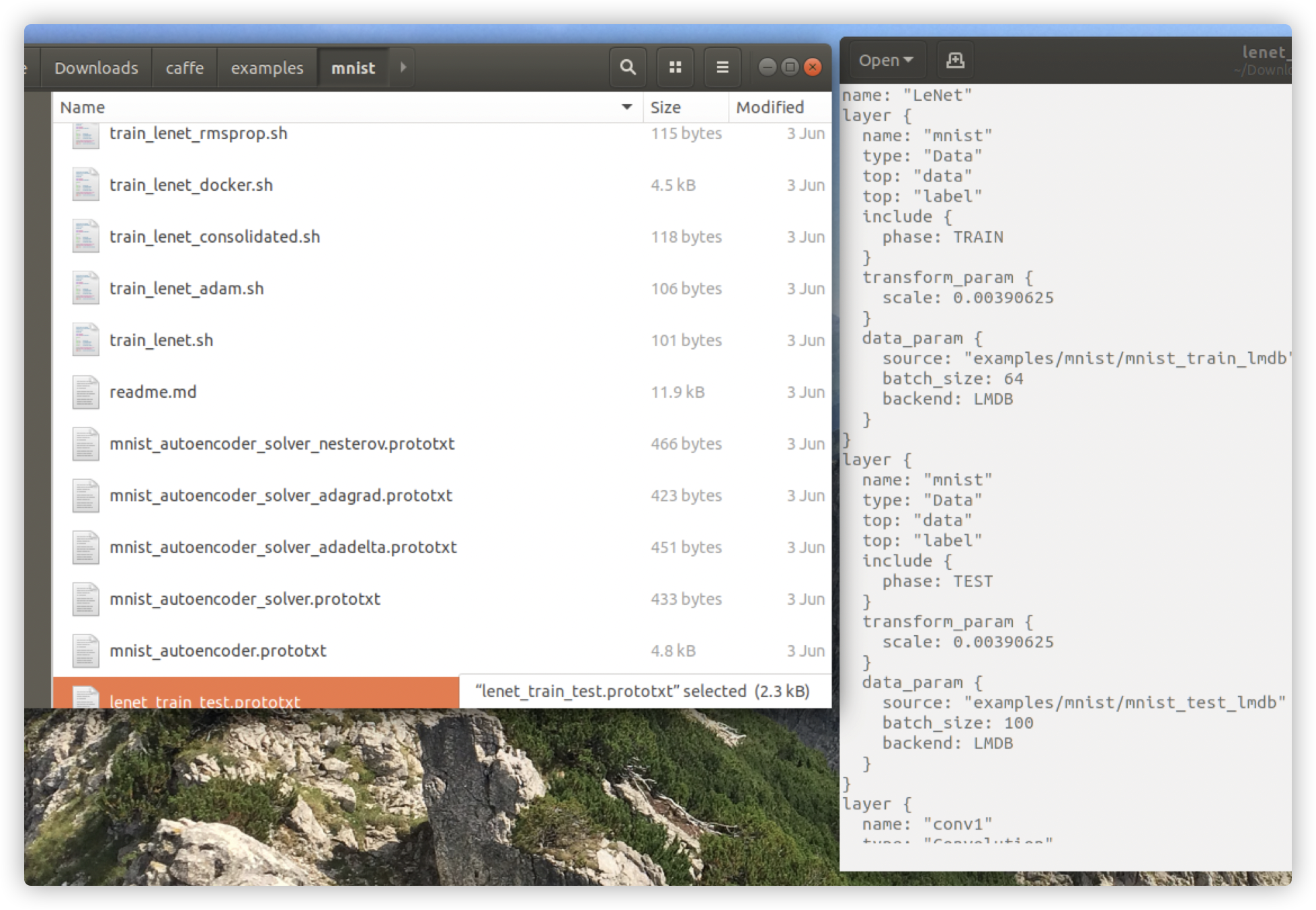Screen dimensions: 1316x910
Task: Click the readme.md file icon
Action: (x=85, y=392)
